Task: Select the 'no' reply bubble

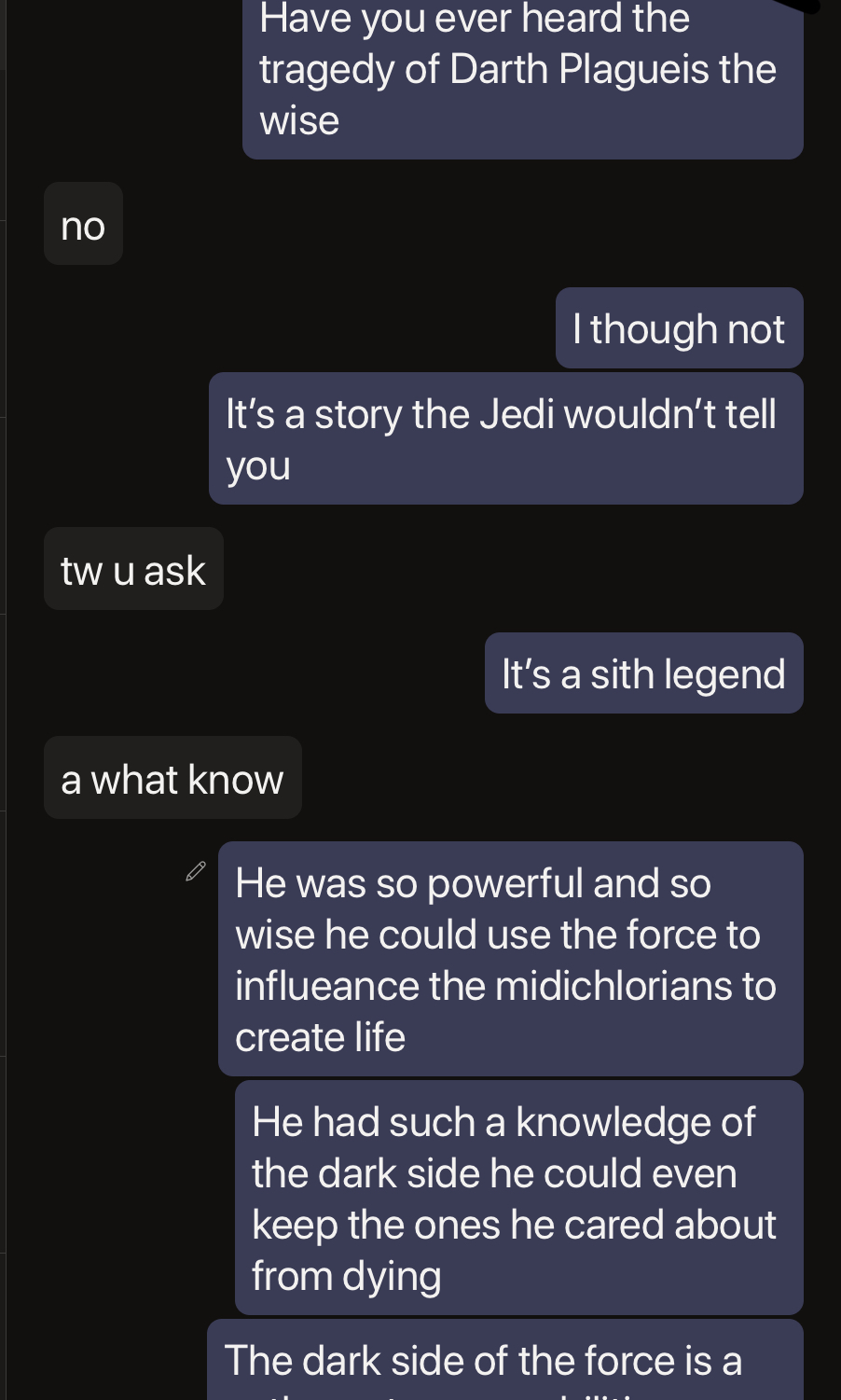Action: tap(83, 224)
